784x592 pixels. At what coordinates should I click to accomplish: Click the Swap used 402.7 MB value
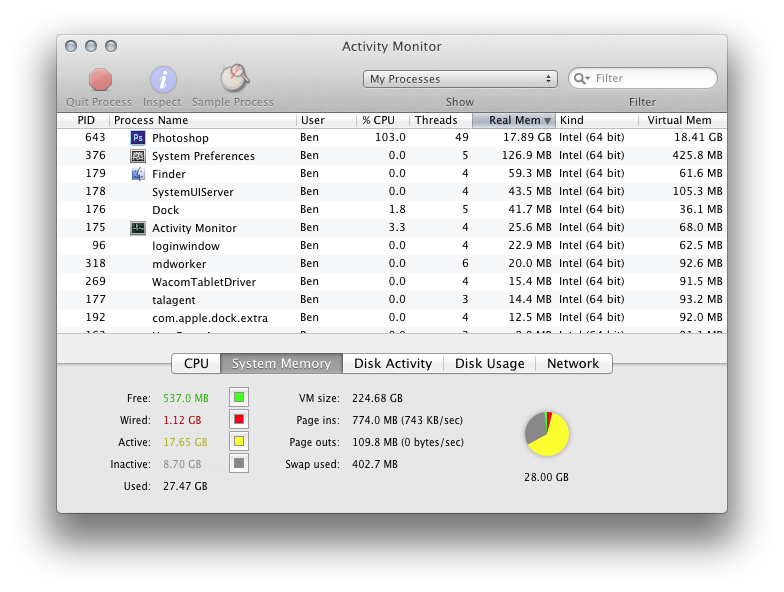point(374,464)
